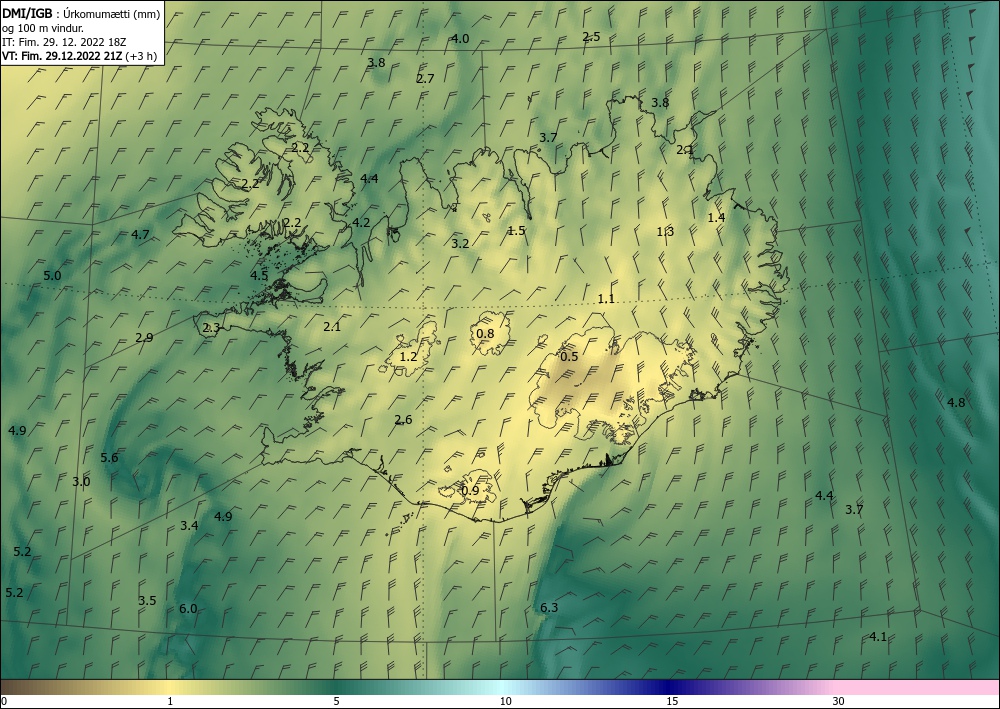Click the 1.2 value on Langjökull glacier
This screenshot has width=1000, height=709.
click(408, 356)
